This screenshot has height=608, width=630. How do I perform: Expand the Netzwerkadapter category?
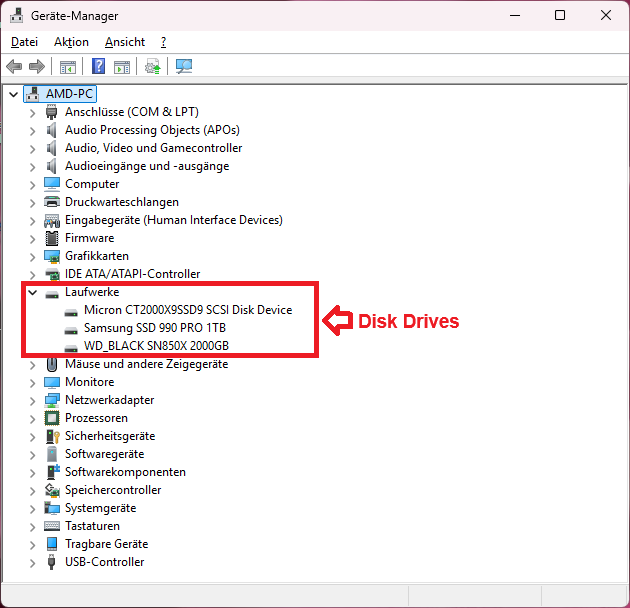click(32, 400)
